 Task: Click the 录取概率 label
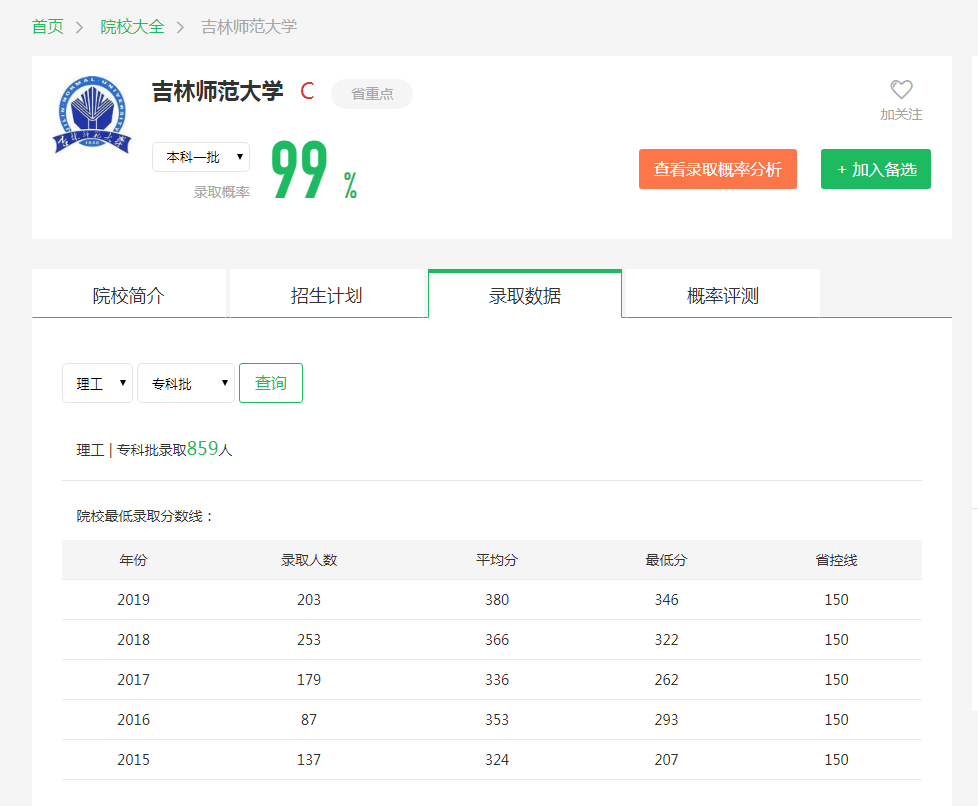click(x=221, y=192)
